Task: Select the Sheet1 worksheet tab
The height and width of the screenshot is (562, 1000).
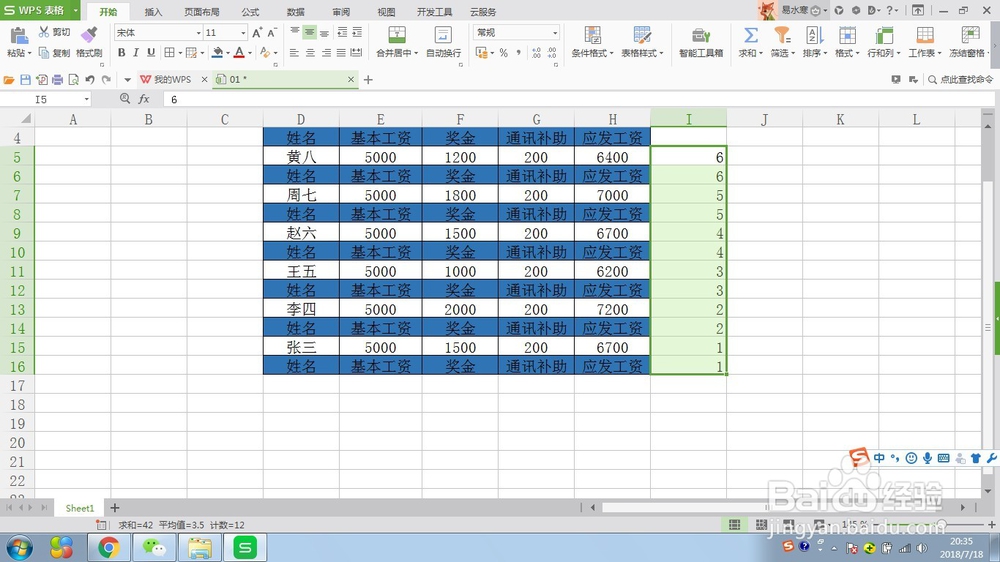Action: (80, 508)
